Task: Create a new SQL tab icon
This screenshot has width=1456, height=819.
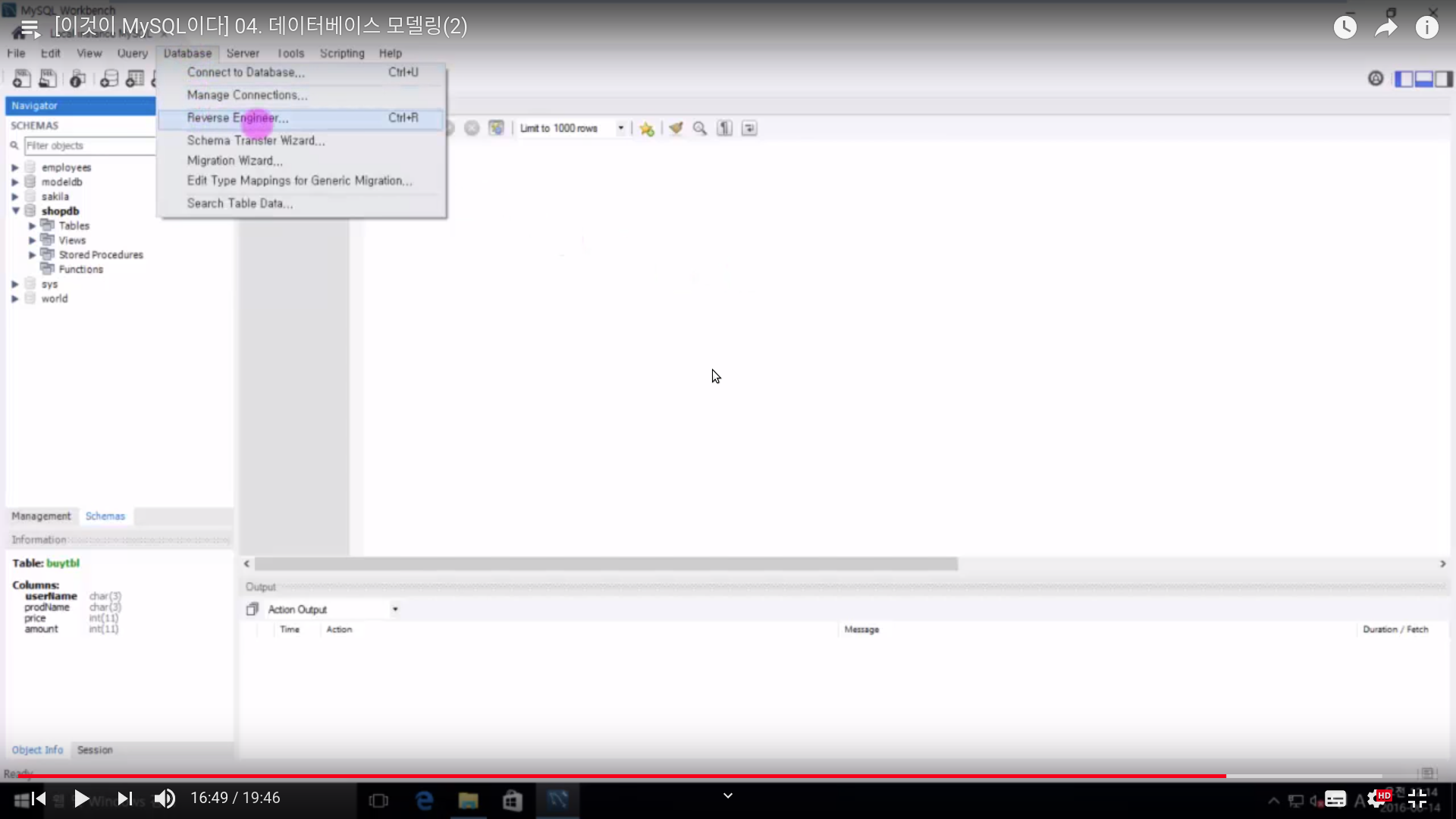Action: 21,79
